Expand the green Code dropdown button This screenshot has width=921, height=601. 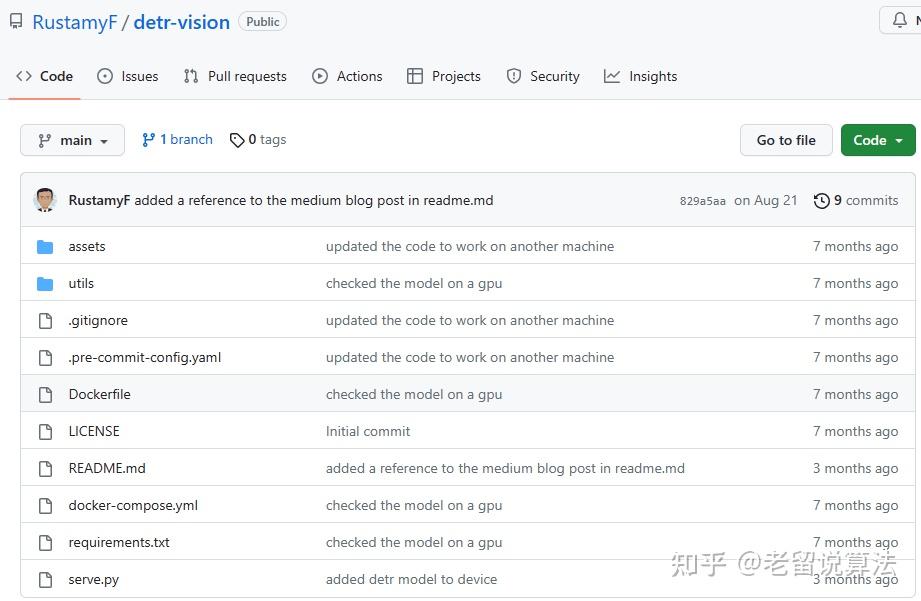point(878,140)
